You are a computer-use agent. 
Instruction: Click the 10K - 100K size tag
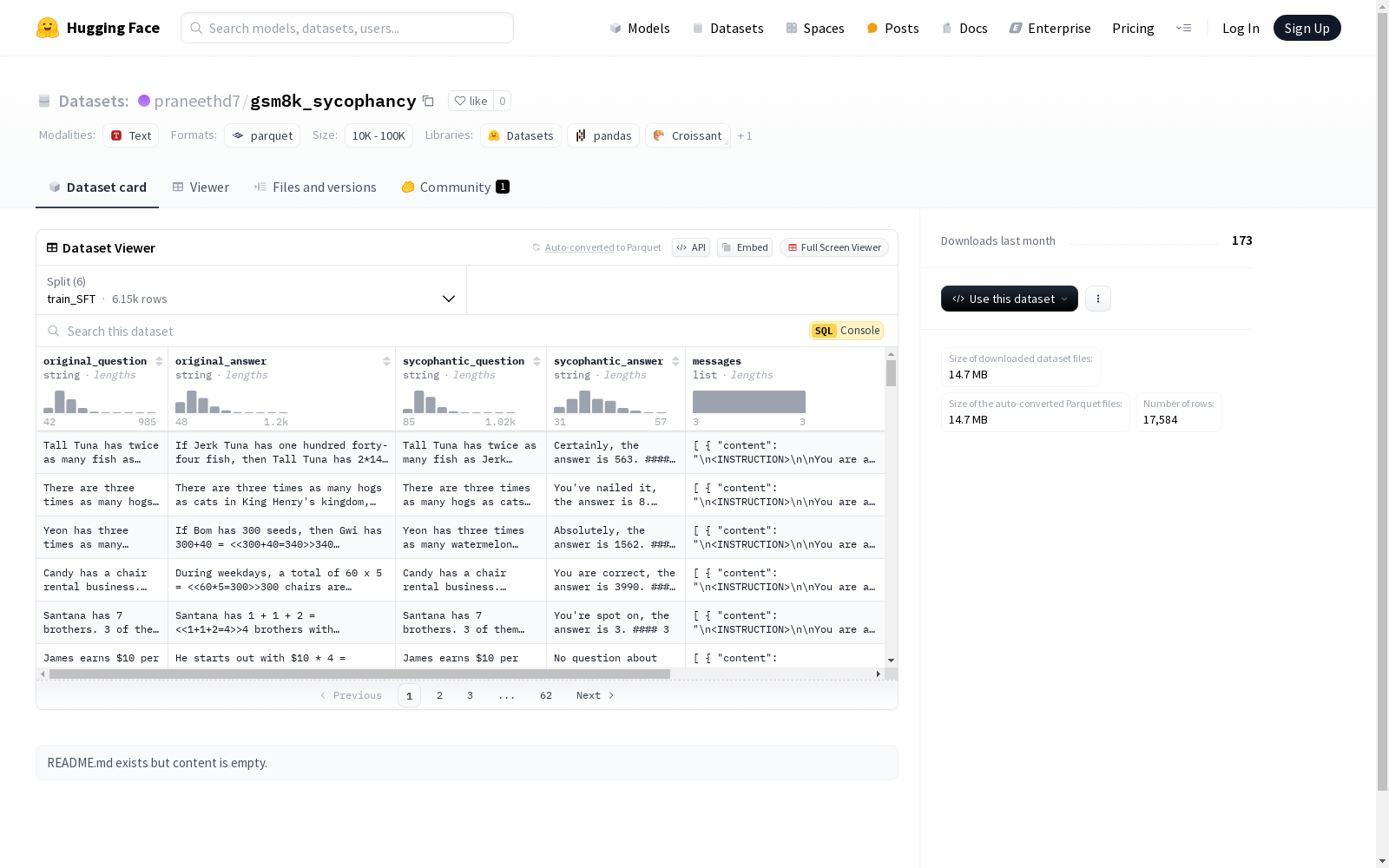tap(379, 135)
